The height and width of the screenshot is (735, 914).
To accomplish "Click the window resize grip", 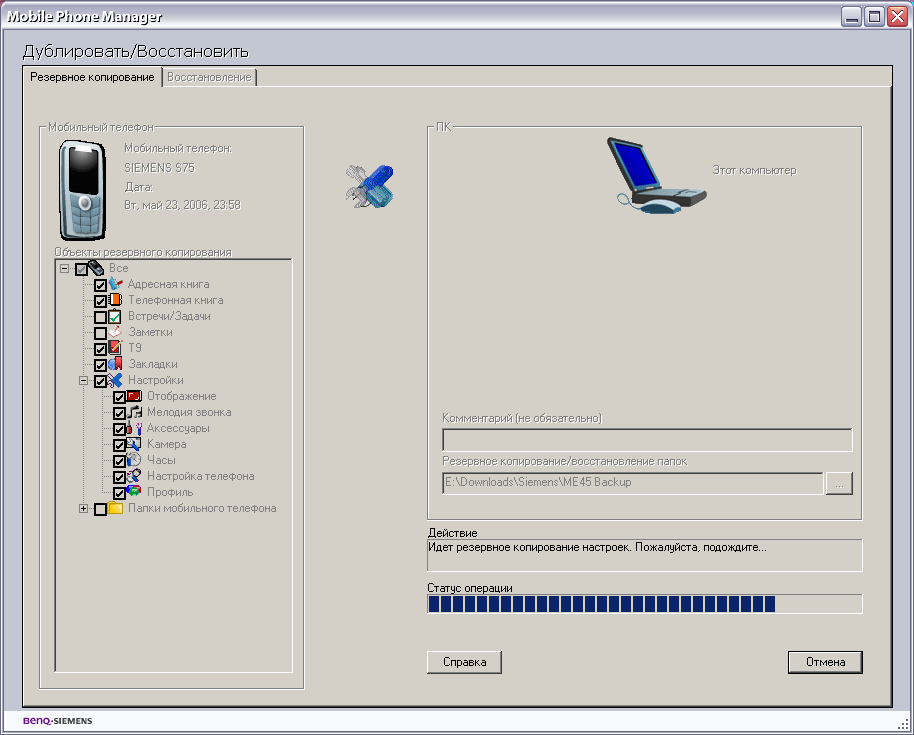I will click(x=903, y=725).
